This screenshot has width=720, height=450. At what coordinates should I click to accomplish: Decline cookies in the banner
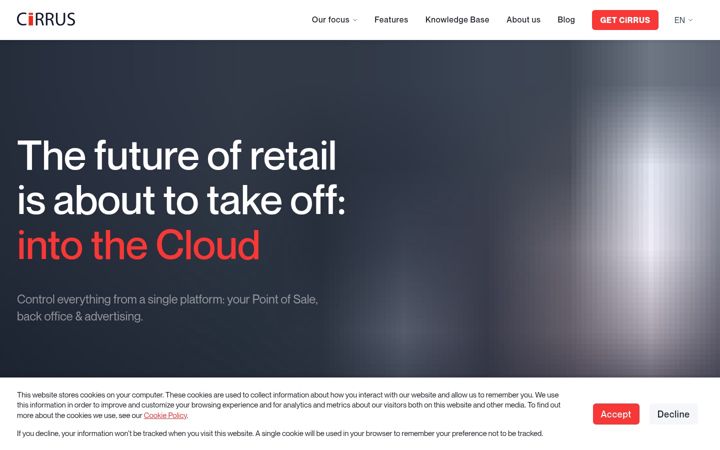point(673,414)
